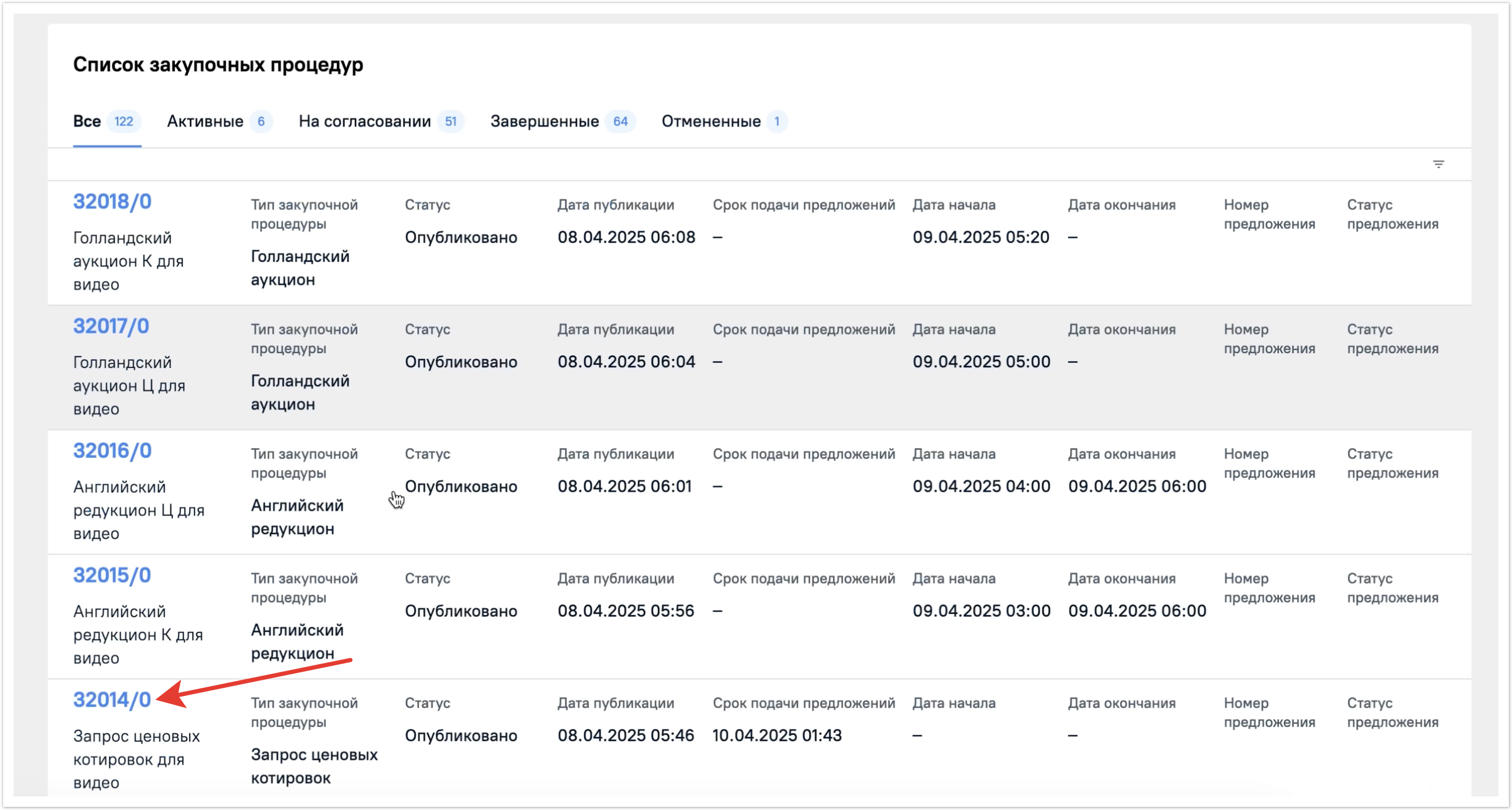
Task: Switch to the На согласовании tab
Action: tap(365, 121)
